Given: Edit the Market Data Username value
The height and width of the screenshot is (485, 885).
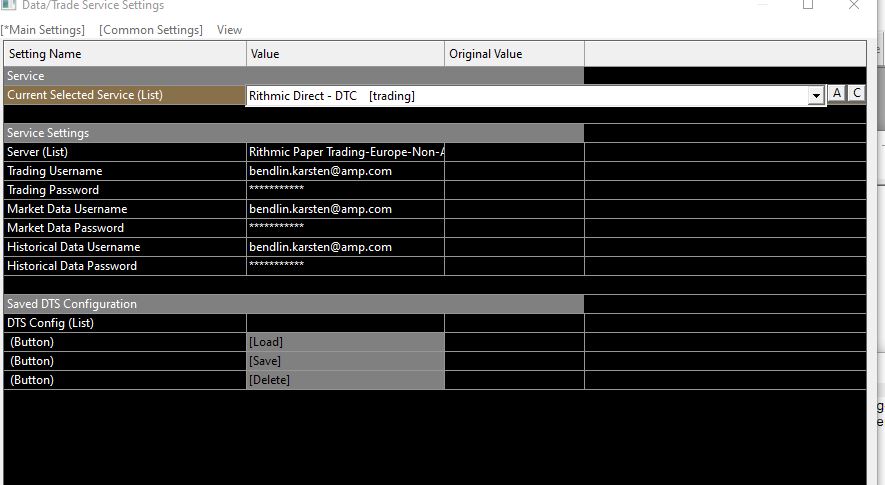Looking at the screenshot, I should 345,209.
